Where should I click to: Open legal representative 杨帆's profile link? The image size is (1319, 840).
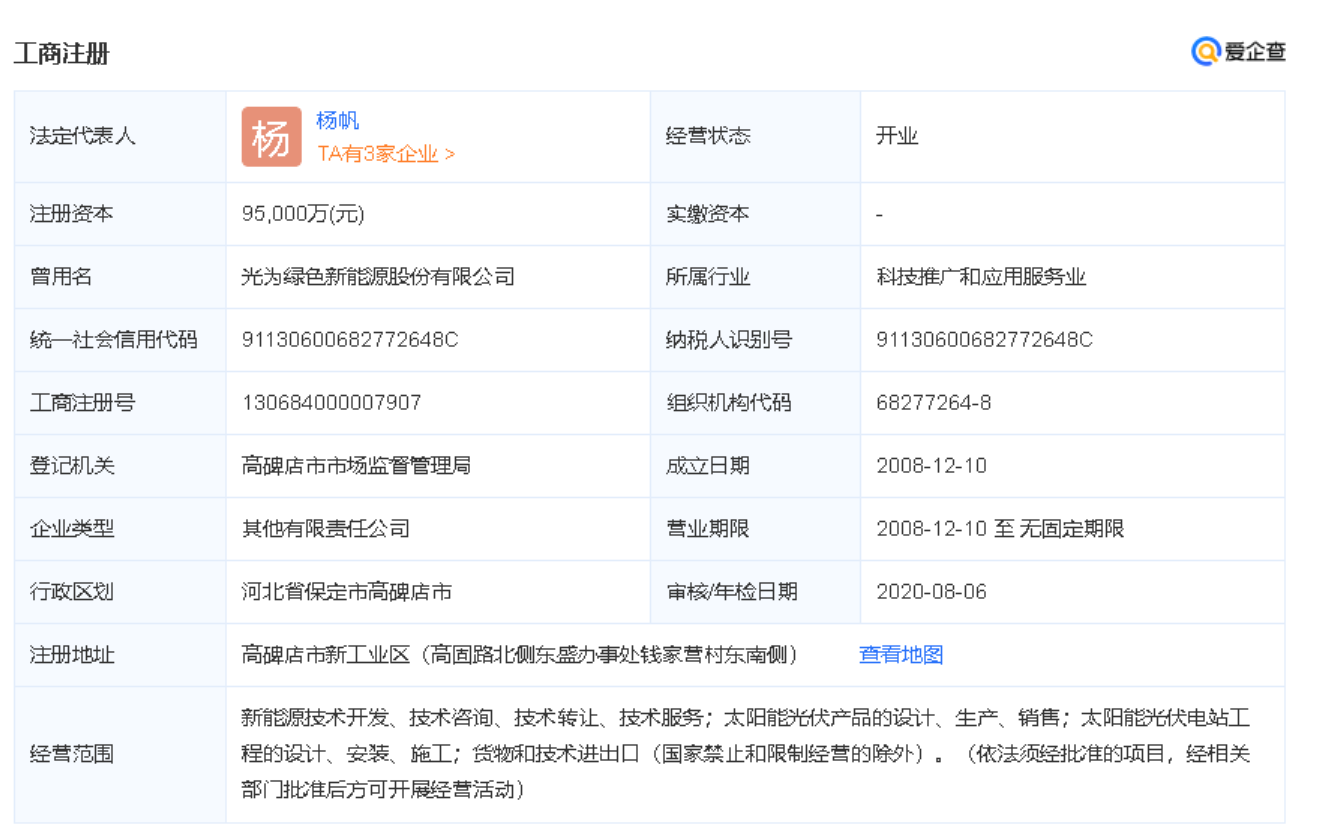pos(337,121)
